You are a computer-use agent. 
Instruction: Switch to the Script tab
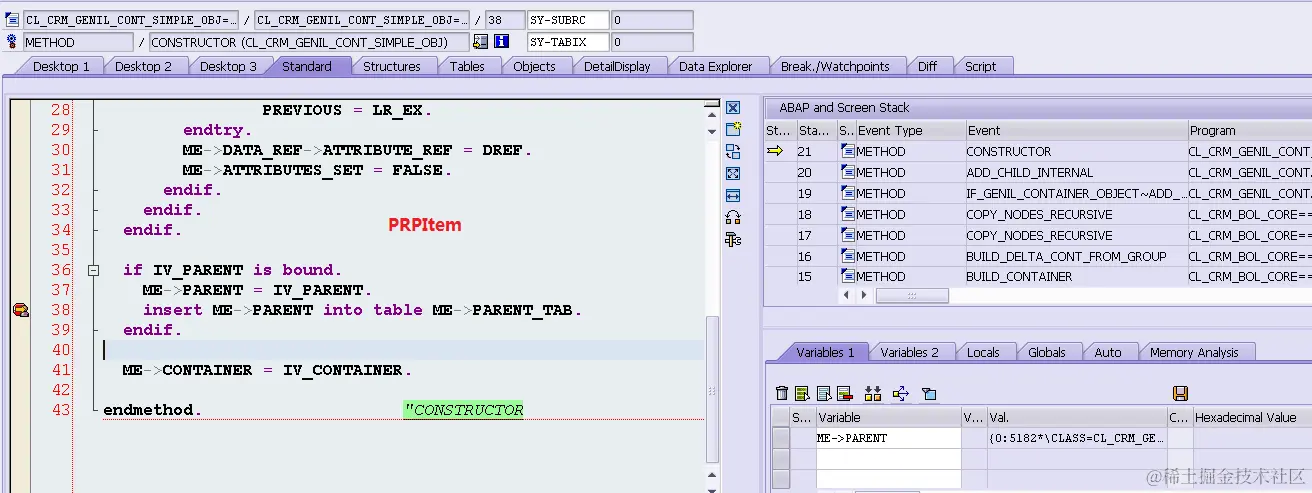coord(981,66)
